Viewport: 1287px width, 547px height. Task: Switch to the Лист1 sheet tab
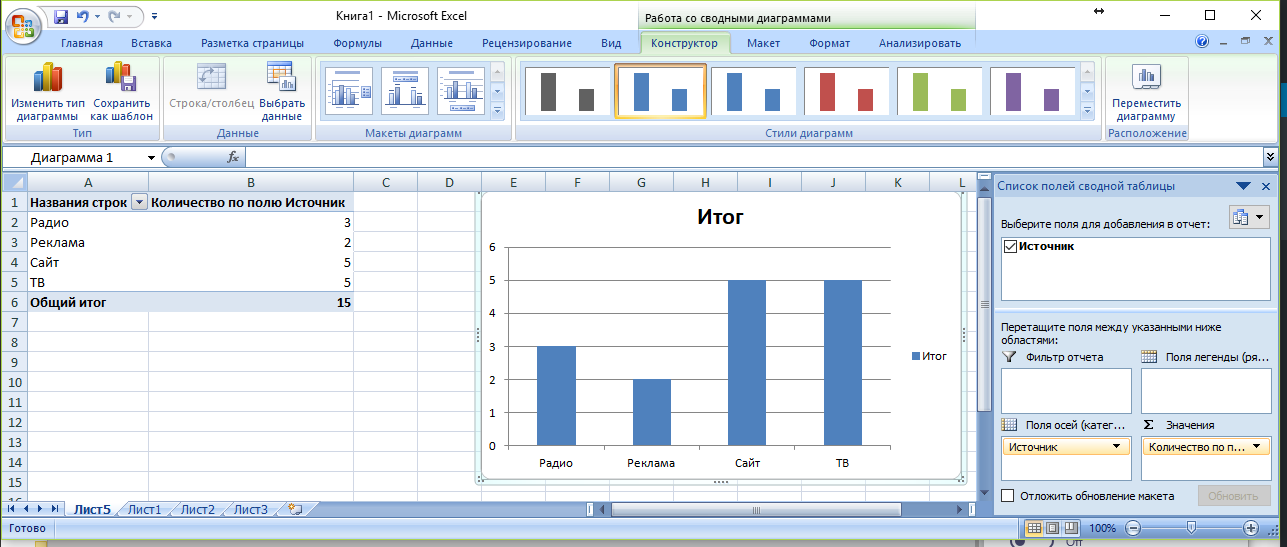tap(144, 509)
